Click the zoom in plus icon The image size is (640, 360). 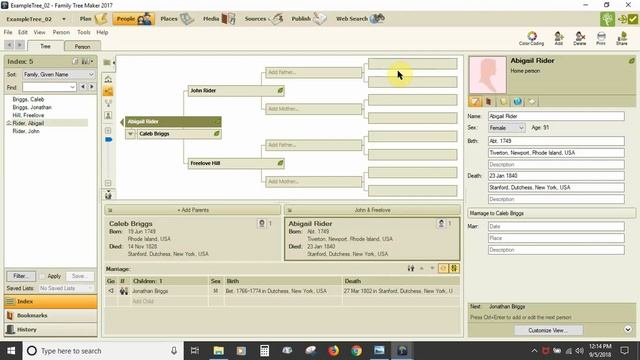[x=108, y=131]
